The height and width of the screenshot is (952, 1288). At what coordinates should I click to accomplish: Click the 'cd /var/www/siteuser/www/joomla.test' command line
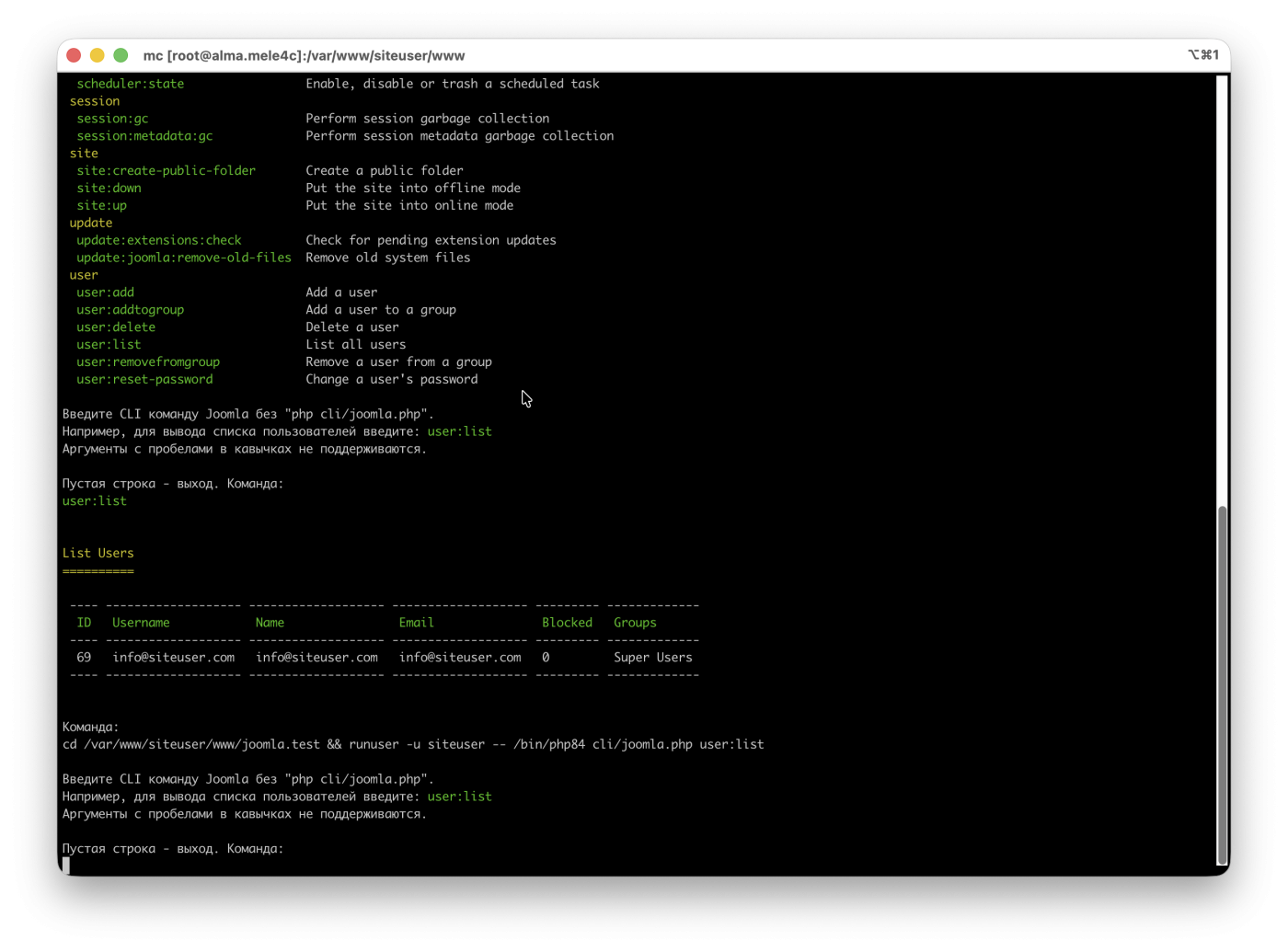click(413, 745)
